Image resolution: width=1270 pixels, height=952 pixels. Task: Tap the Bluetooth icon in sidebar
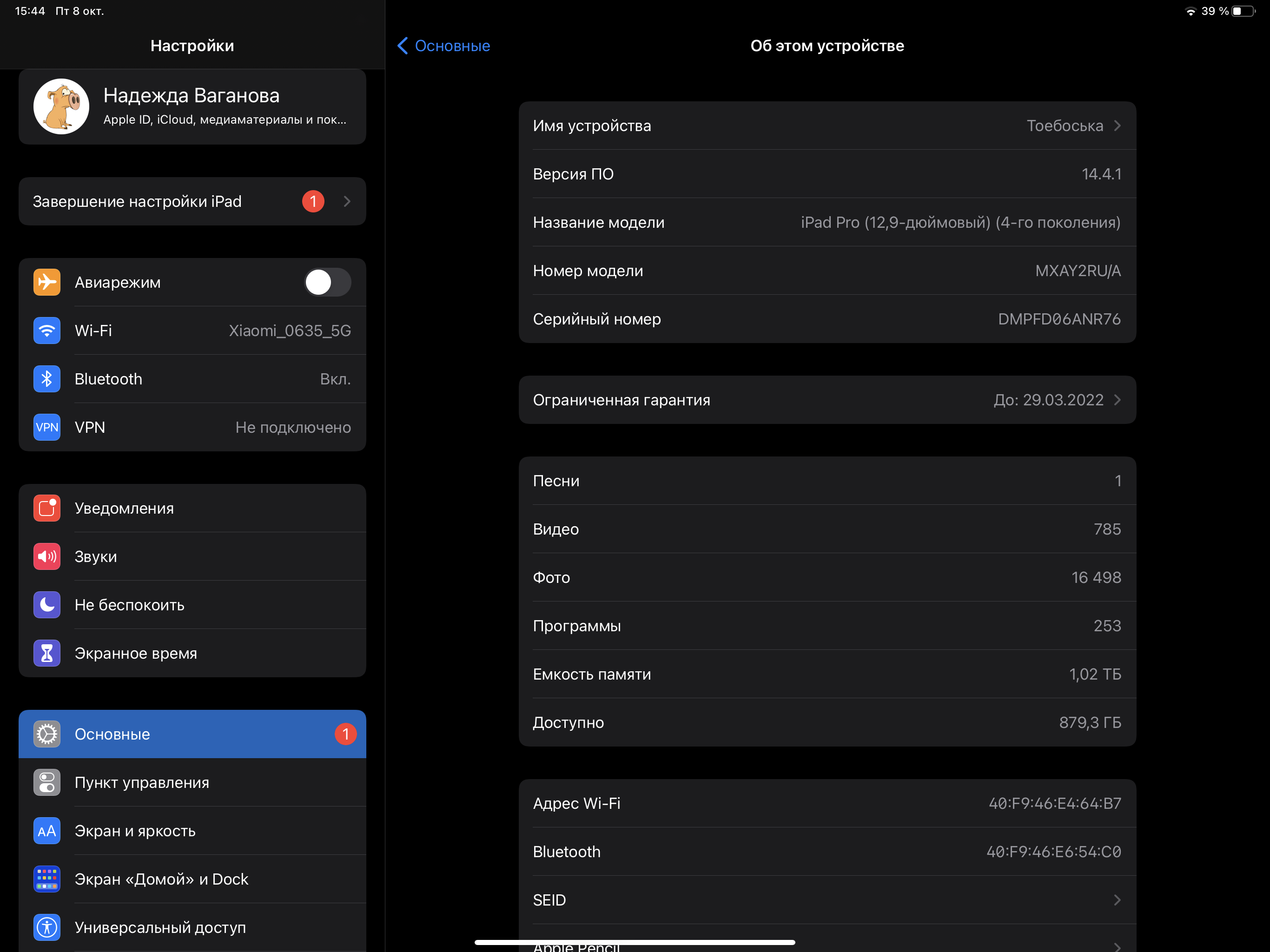46,379
